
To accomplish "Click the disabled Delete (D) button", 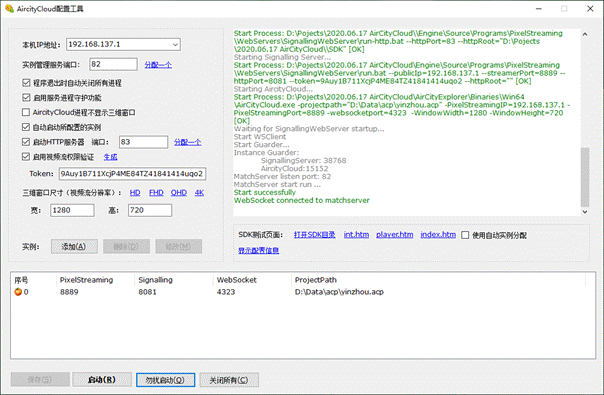I will (126, 247).
